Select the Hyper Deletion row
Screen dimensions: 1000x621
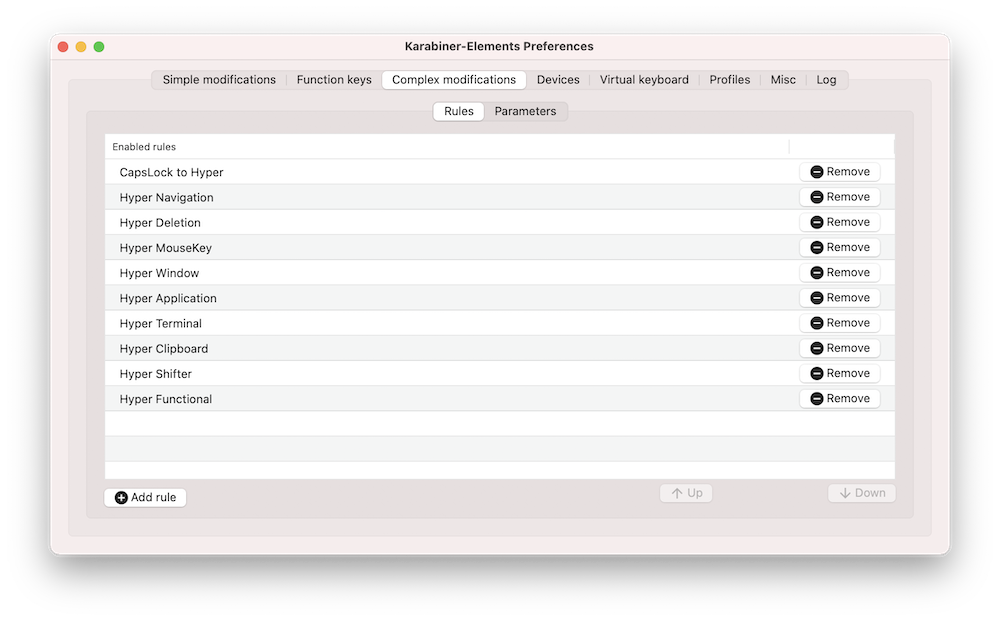(x=499, y=223)
